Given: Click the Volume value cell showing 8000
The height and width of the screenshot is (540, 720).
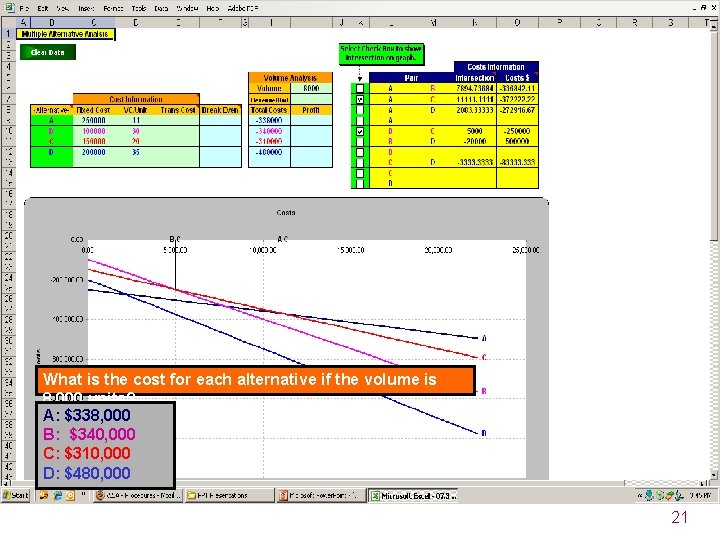Looking at the screenshot, I should click(x=311, y=88).
